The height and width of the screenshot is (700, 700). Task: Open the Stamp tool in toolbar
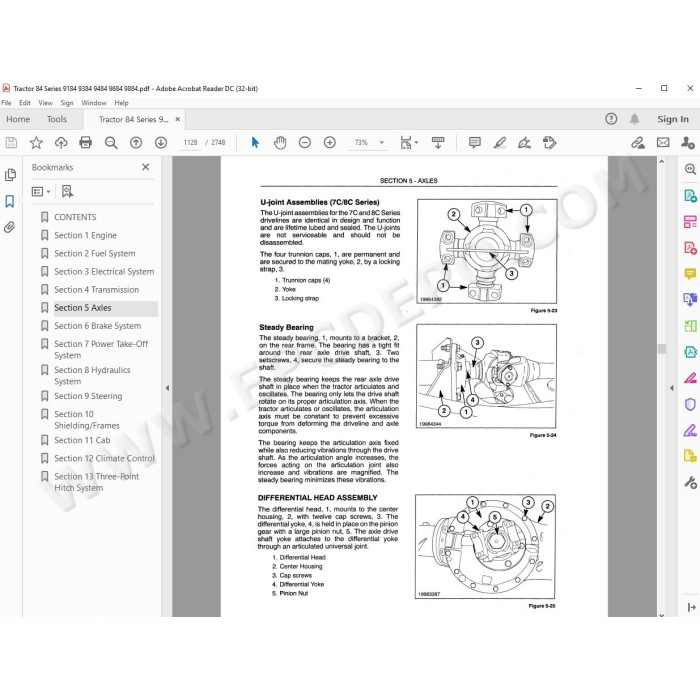coord(549,143)
